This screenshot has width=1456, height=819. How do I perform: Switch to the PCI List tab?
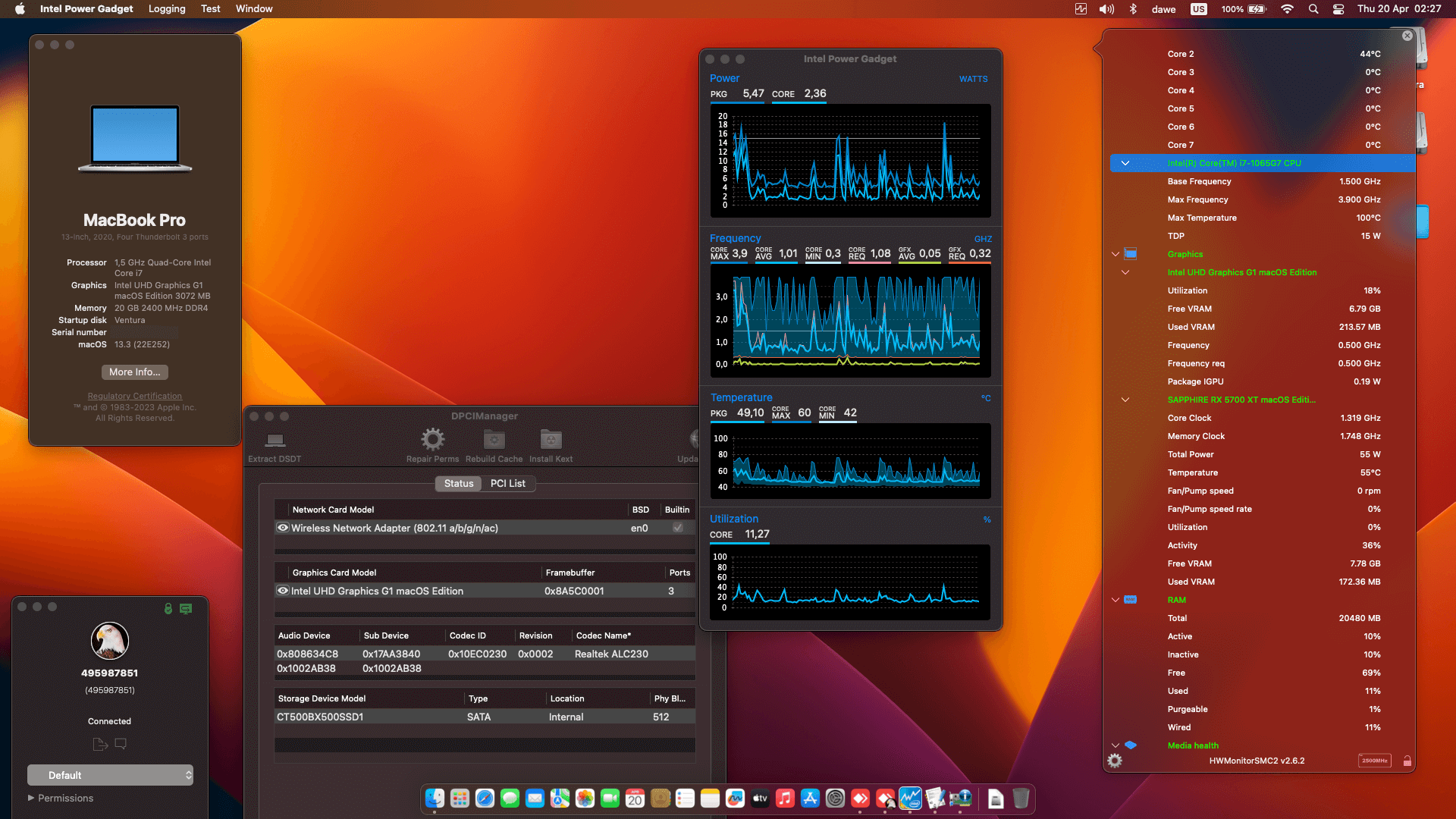[x=507, y=484]
